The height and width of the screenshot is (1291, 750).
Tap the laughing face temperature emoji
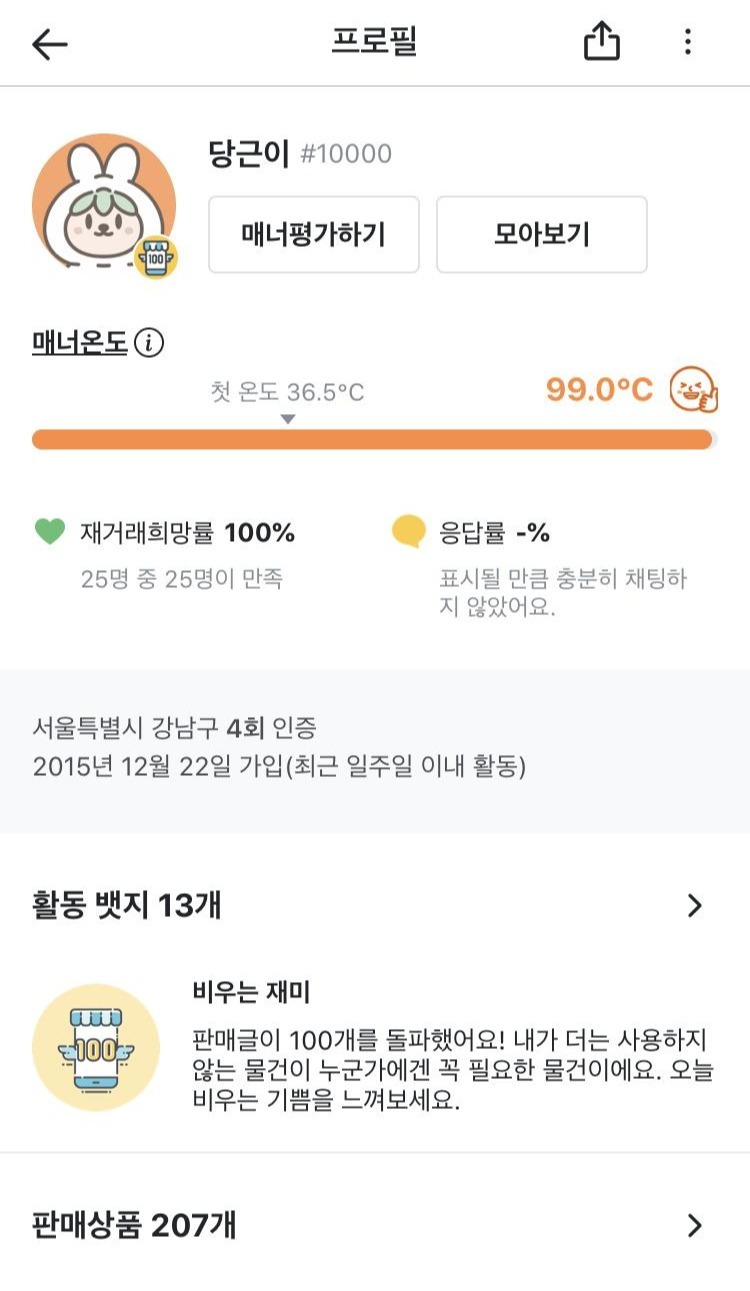(693, 390)
